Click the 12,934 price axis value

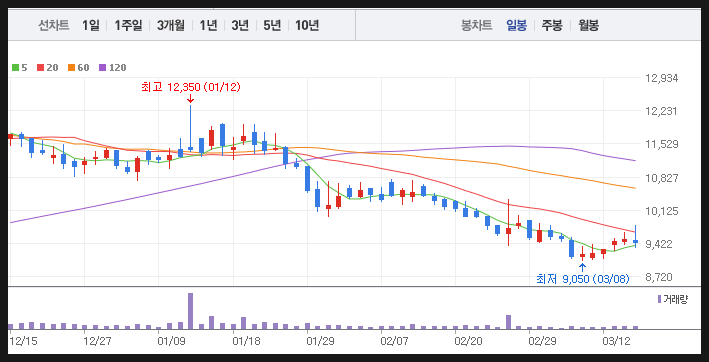(x=662, y=79)
